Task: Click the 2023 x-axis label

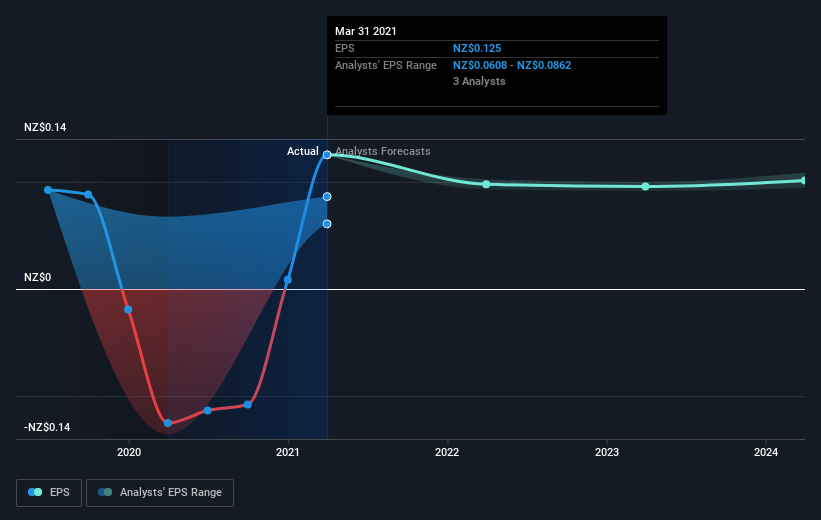Action: (x=606, y=452)
